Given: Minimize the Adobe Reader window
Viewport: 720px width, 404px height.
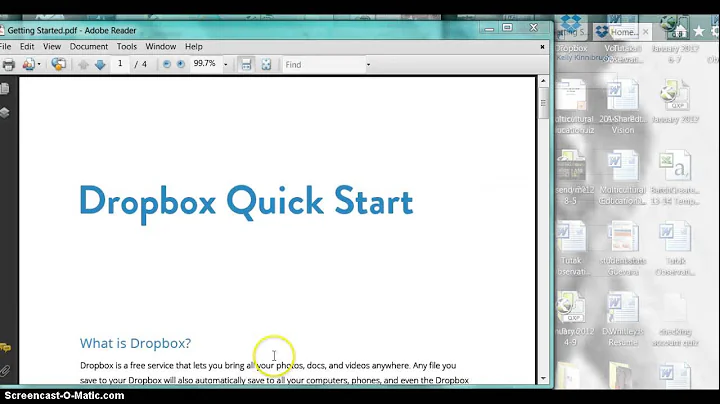Looking at the screenshot, I should tap(489, 28).
